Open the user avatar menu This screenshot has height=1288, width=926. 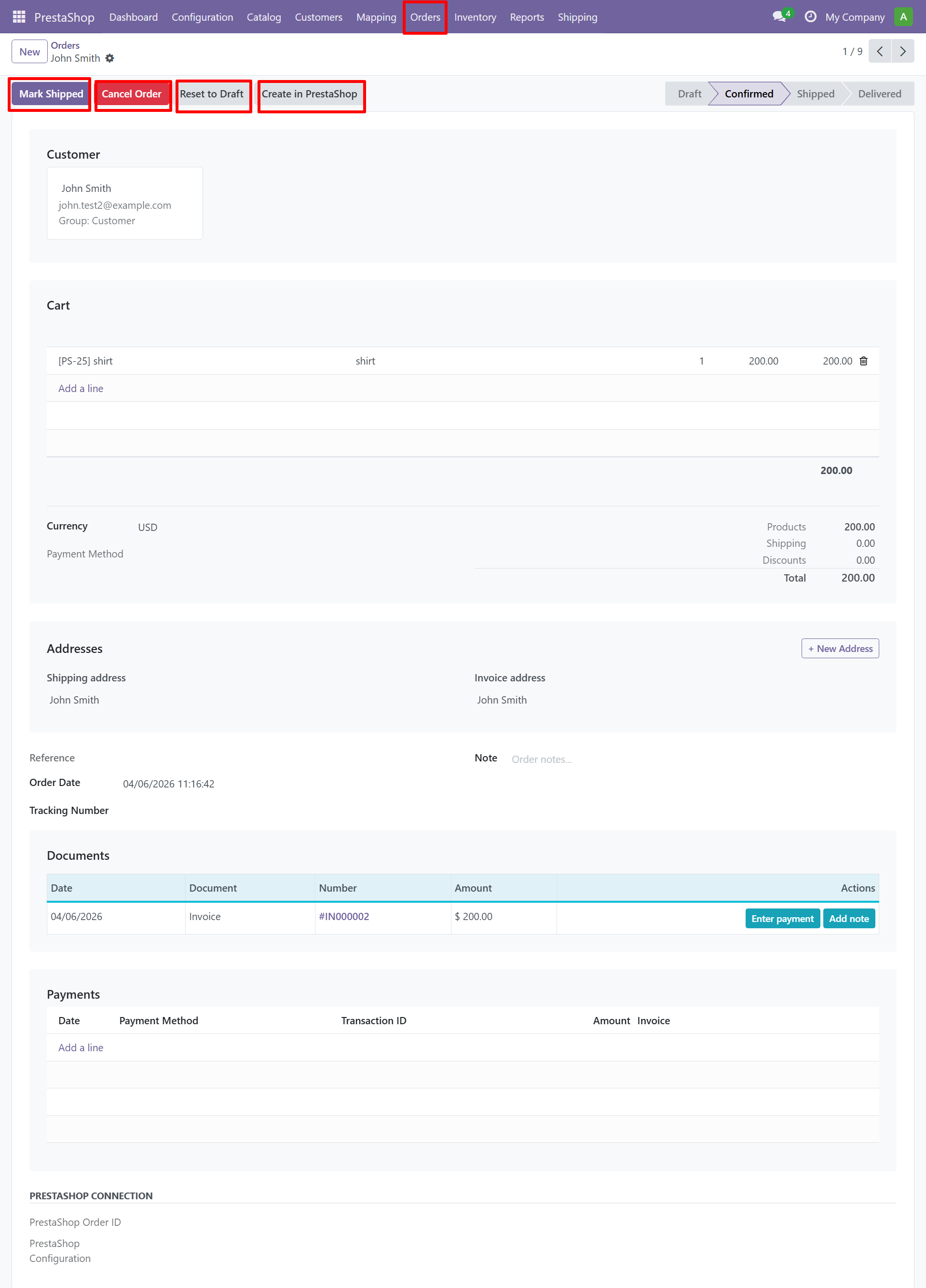pos(903,17)
